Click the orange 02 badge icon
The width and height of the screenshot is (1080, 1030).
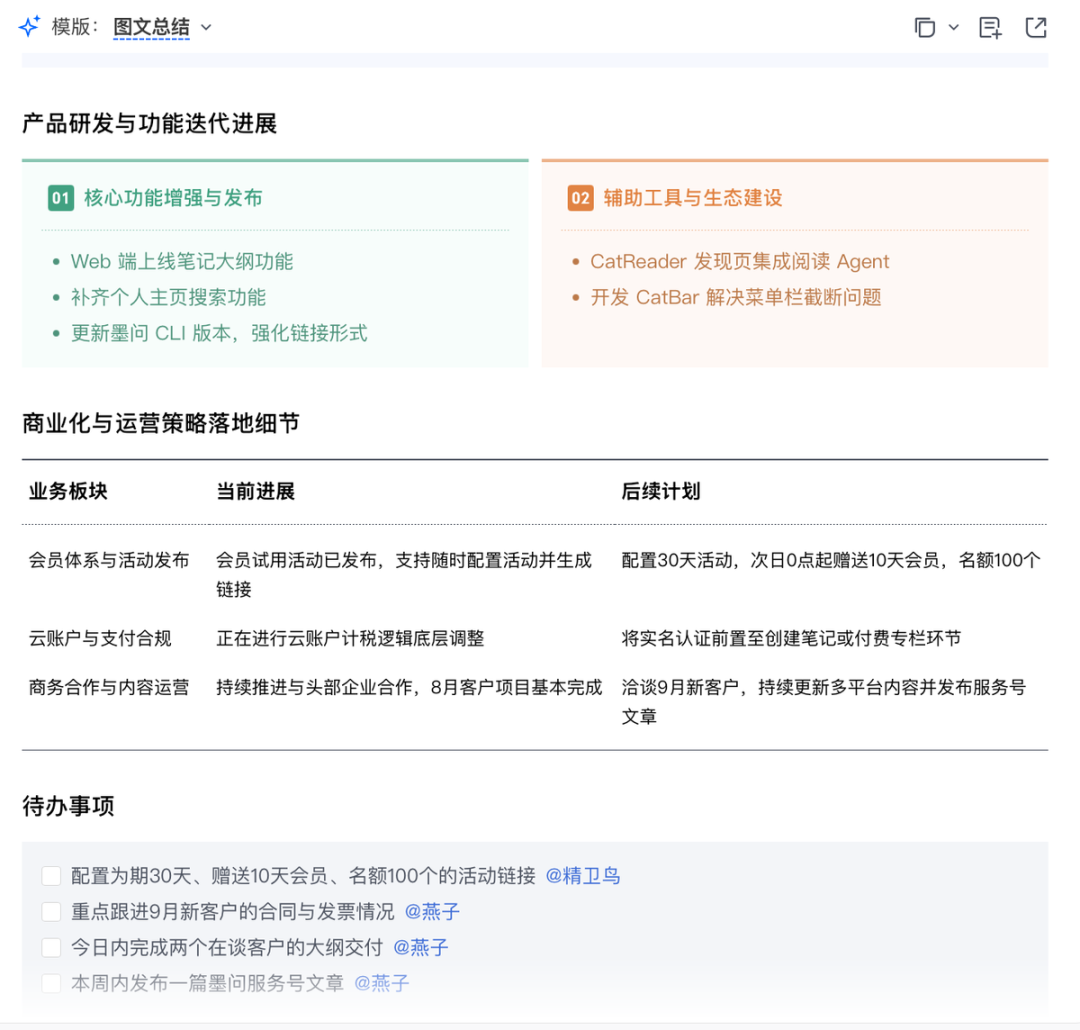(x=581, y=198)
